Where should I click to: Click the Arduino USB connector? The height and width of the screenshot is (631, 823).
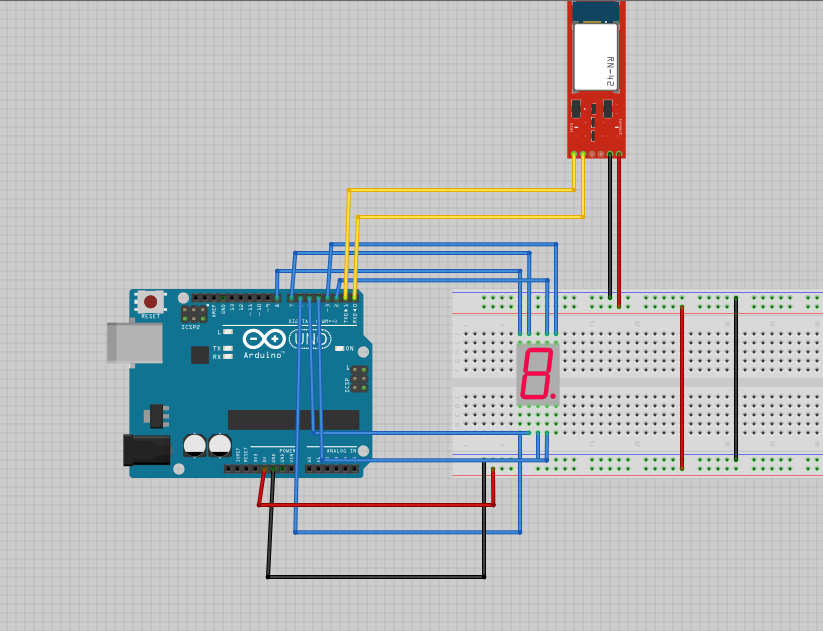[x=135, y=345]
